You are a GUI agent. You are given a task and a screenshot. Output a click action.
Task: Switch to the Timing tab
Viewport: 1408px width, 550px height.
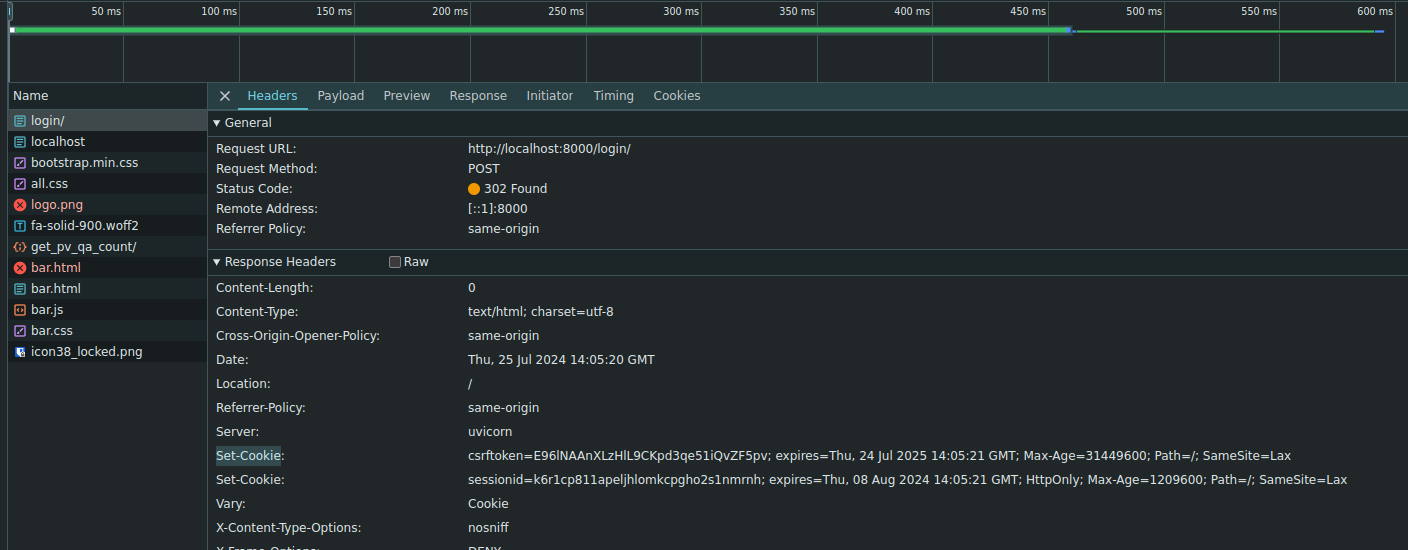pos(613,96)
